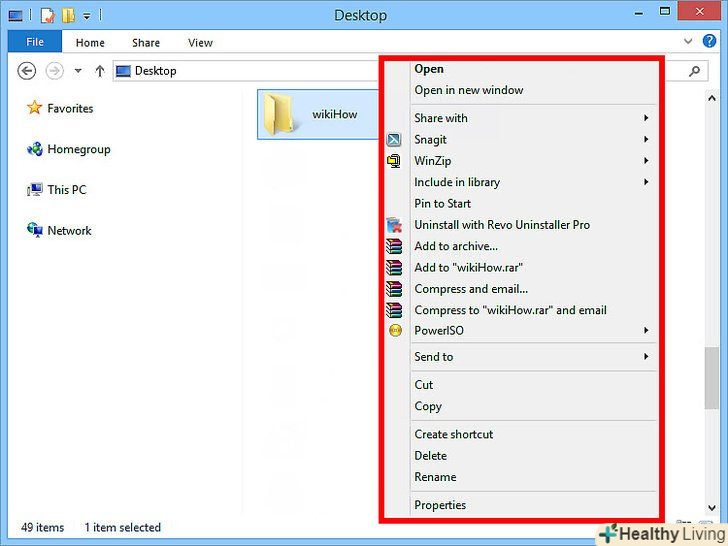Click the Desktop icon in address bar
728x546 pixels.
coord(123,71)
